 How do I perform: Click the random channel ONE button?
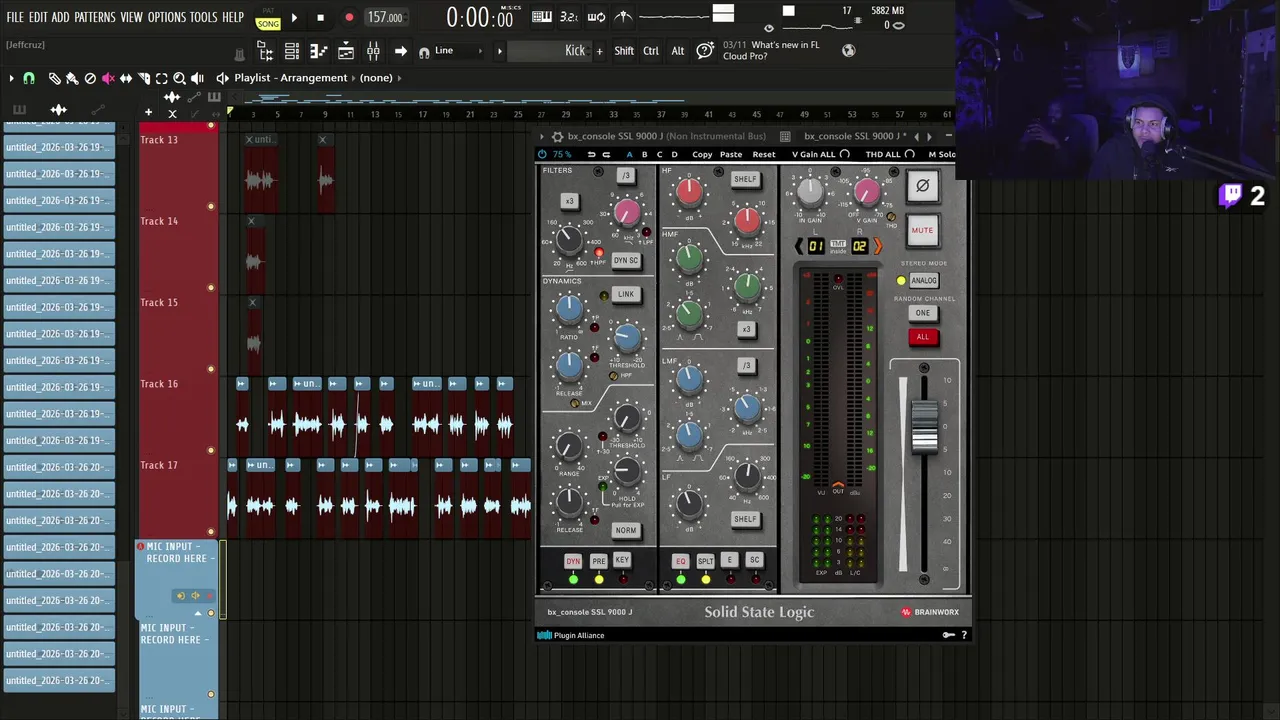click(922, 313)
